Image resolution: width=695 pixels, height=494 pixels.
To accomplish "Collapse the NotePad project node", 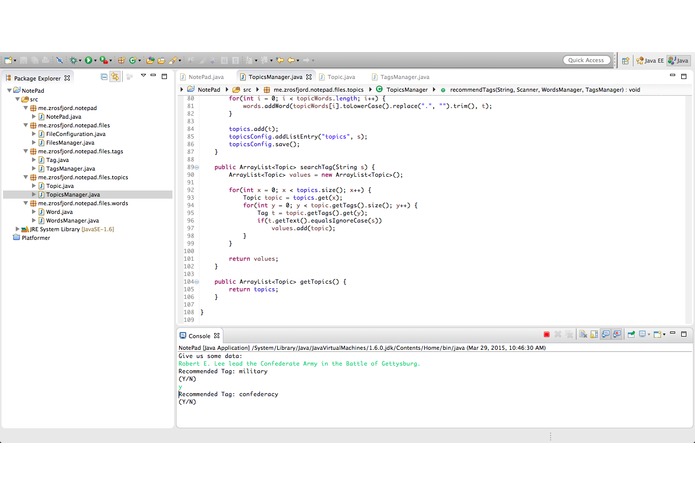I will tap(9, 90).
